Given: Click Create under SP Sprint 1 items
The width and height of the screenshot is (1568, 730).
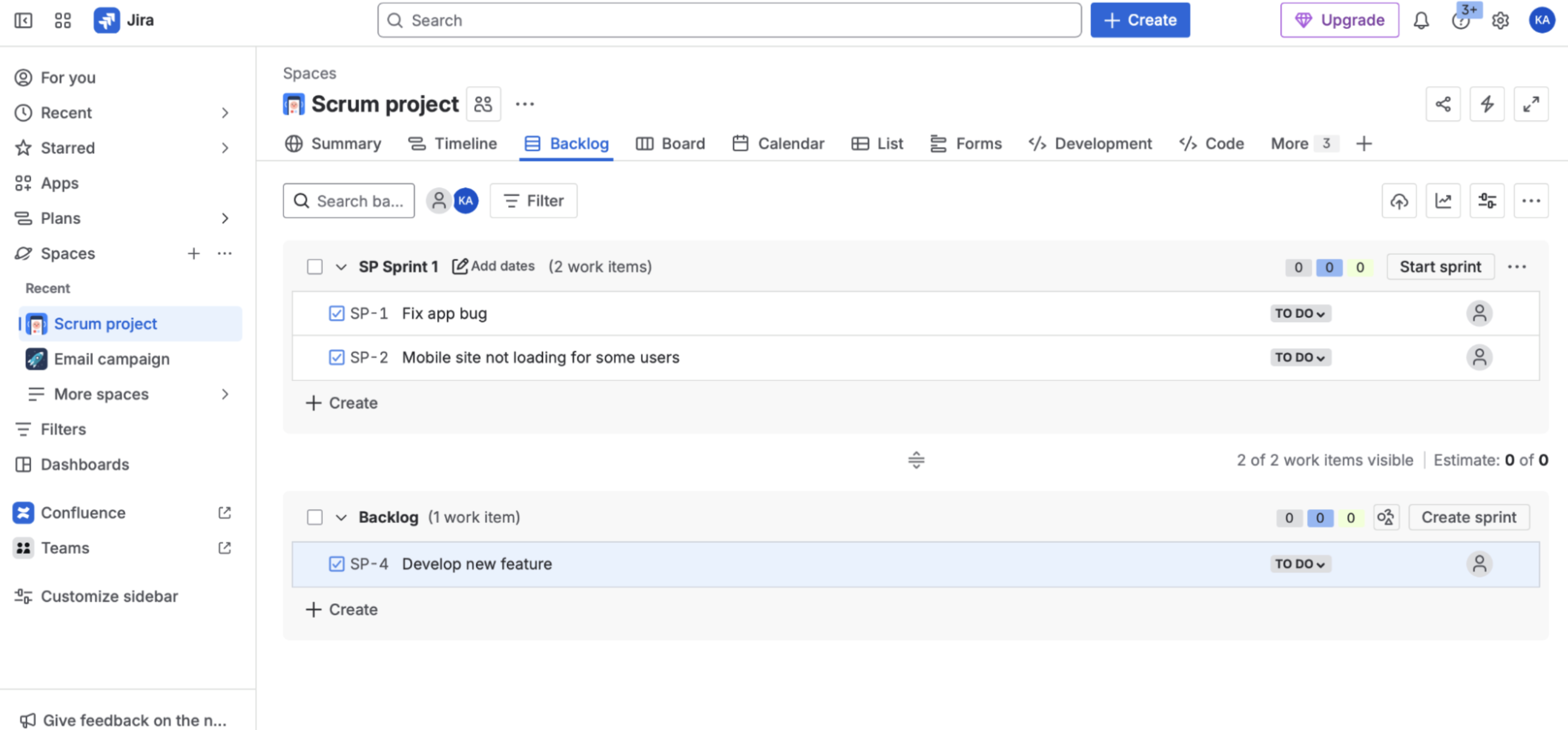Looking at the screenshot, I should click(342, 404).
